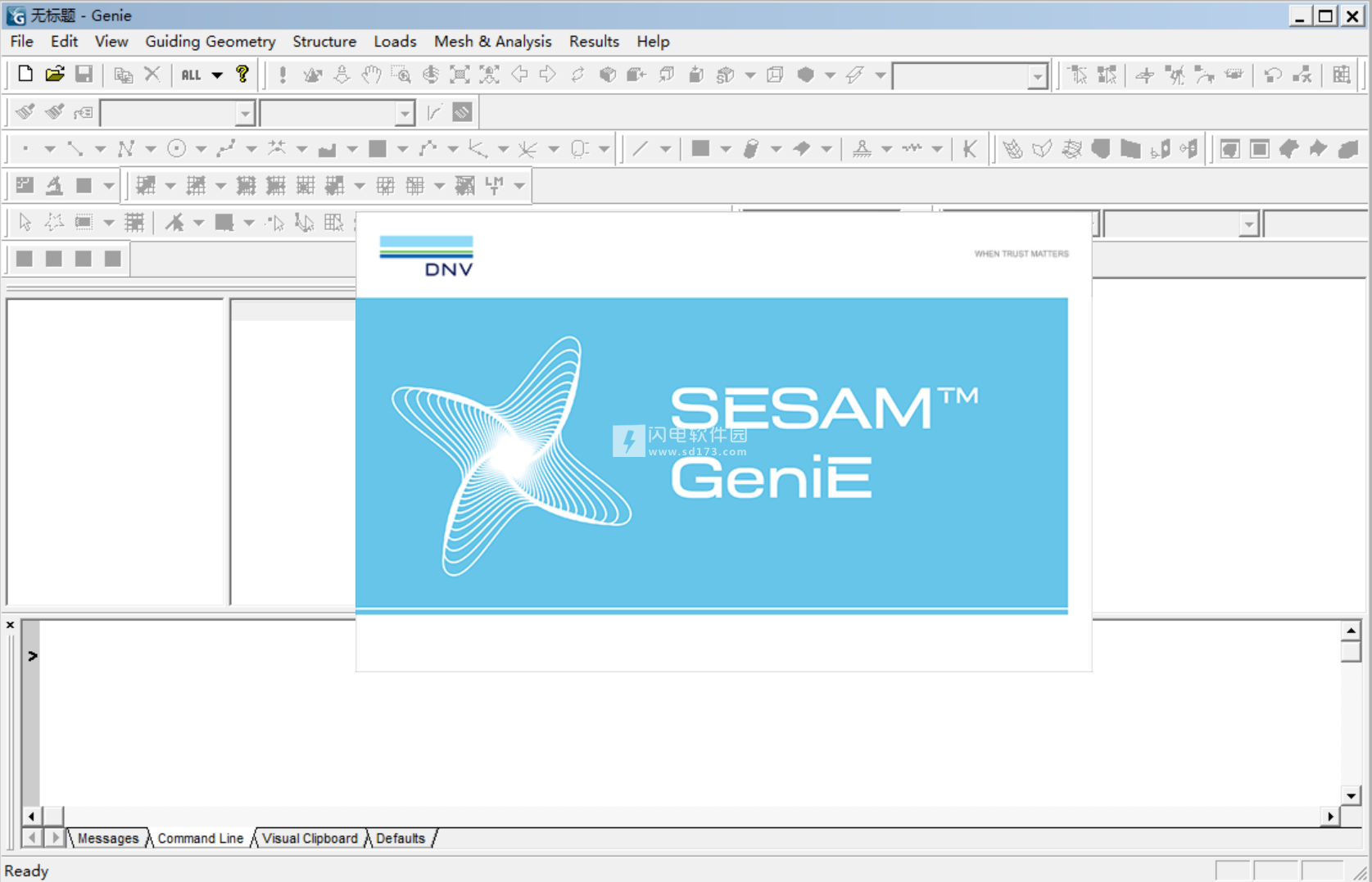Screen dimensions: 1372x882
Task: Open the second combo box left of the curve icon
Action: pyautogui.click(x=404, y=113)
